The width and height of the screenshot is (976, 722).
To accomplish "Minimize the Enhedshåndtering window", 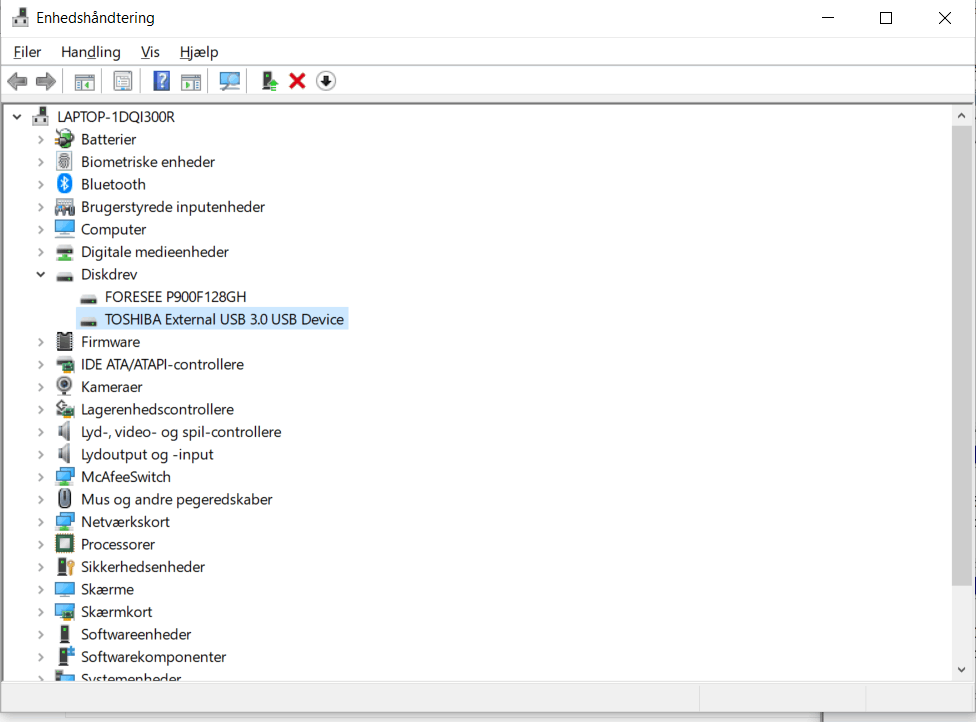I will click(828, 18).
